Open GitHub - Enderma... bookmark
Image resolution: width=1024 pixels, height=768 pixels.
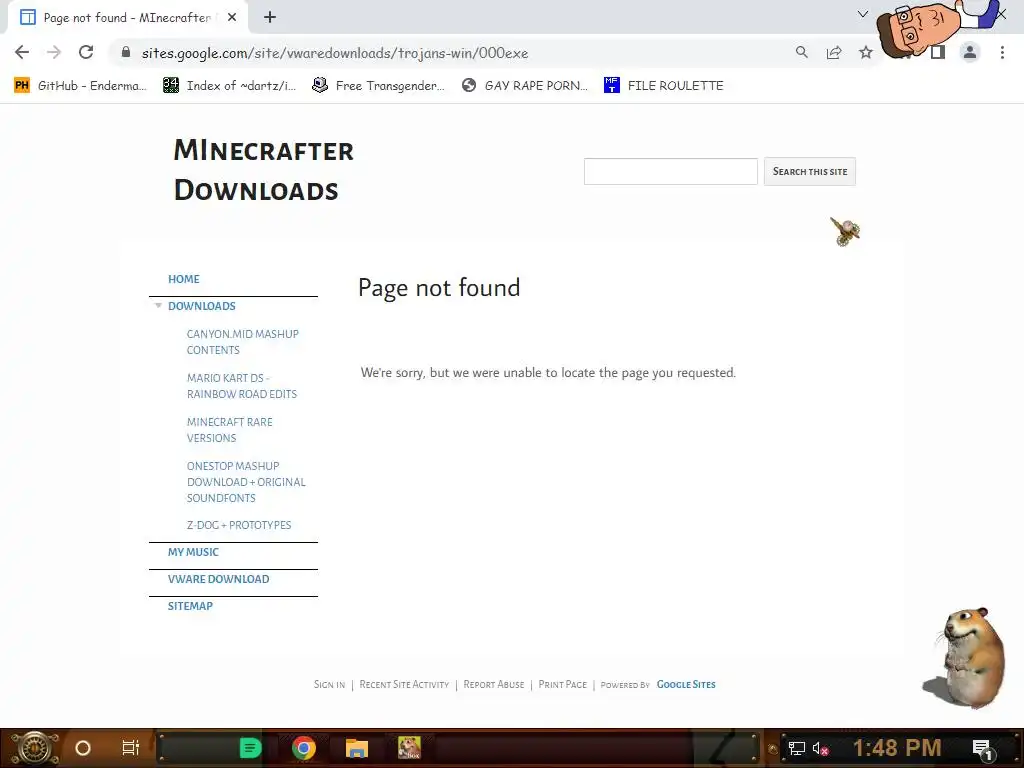click(x=80, y=86)
